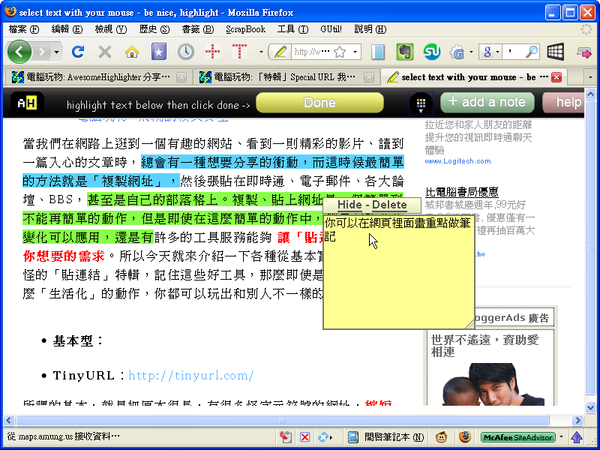Viewport: 600px width, 450px height.
Task: Open the notebook icon in status bar
Action: point(352,437)
